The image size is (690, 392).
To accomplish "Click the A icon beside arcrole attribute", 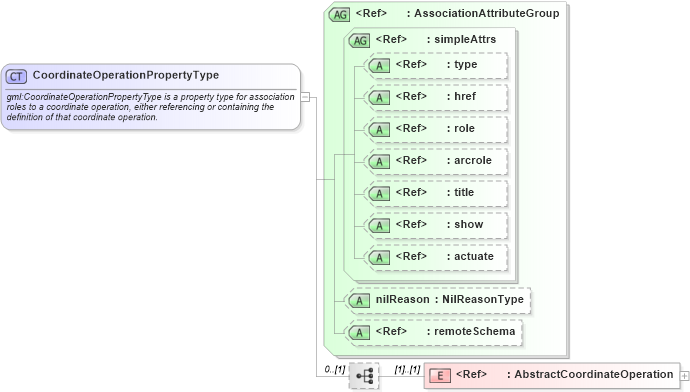I will [379, 162].
